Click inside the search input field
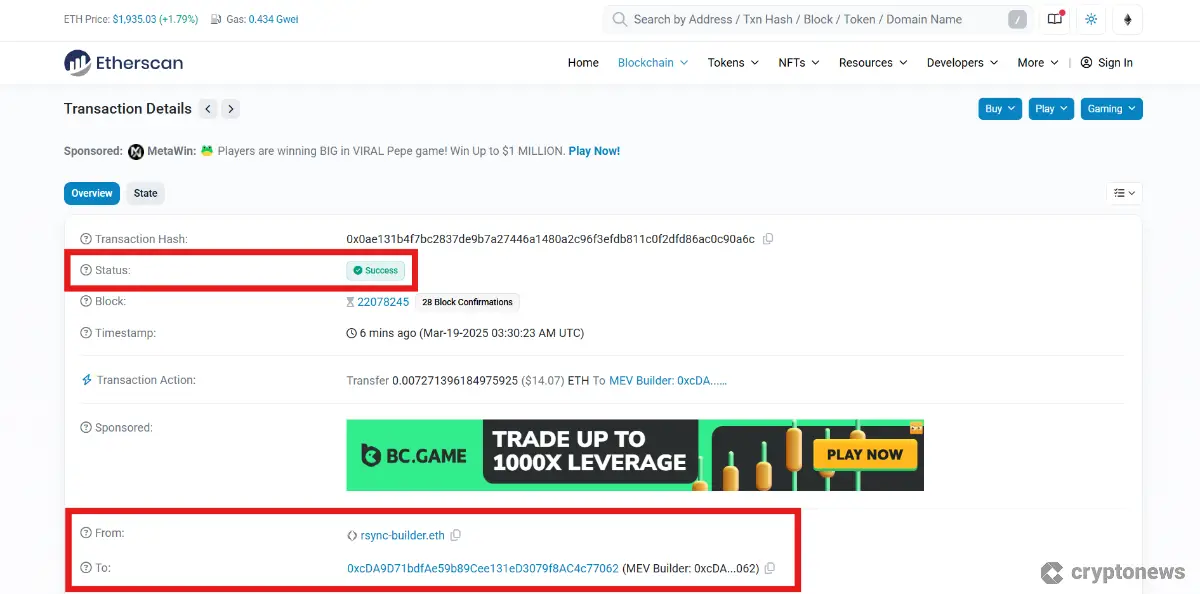The image size is (1200, 594). pos(800,19)
